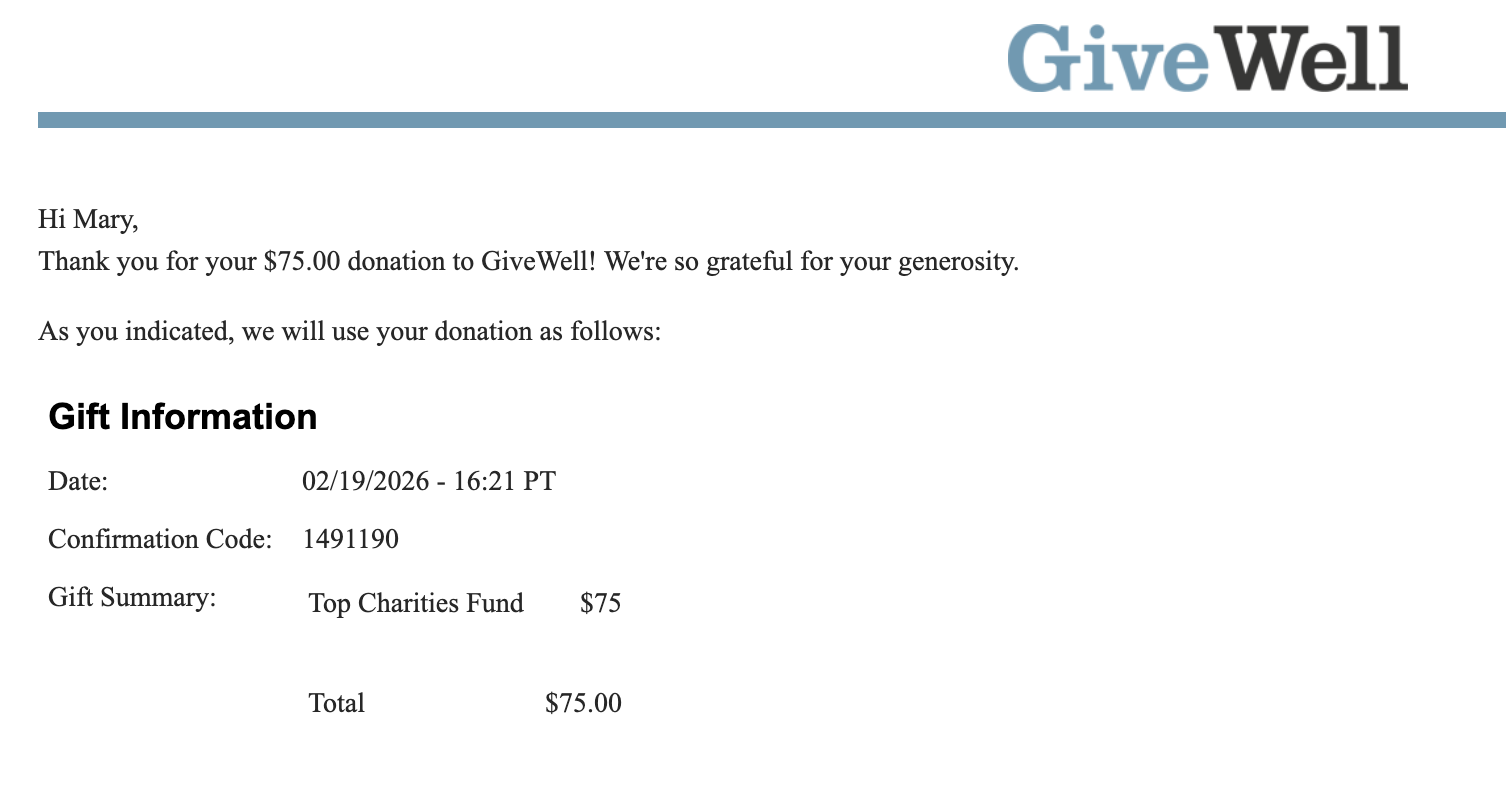
Task: Click the "Hi Mary," greeting
Action: click(88, 219)
